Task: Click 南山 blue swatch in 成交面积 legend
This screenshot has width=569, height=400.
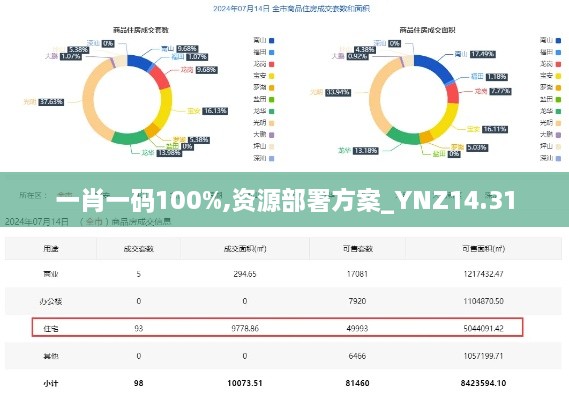Action: coord(558,41)
